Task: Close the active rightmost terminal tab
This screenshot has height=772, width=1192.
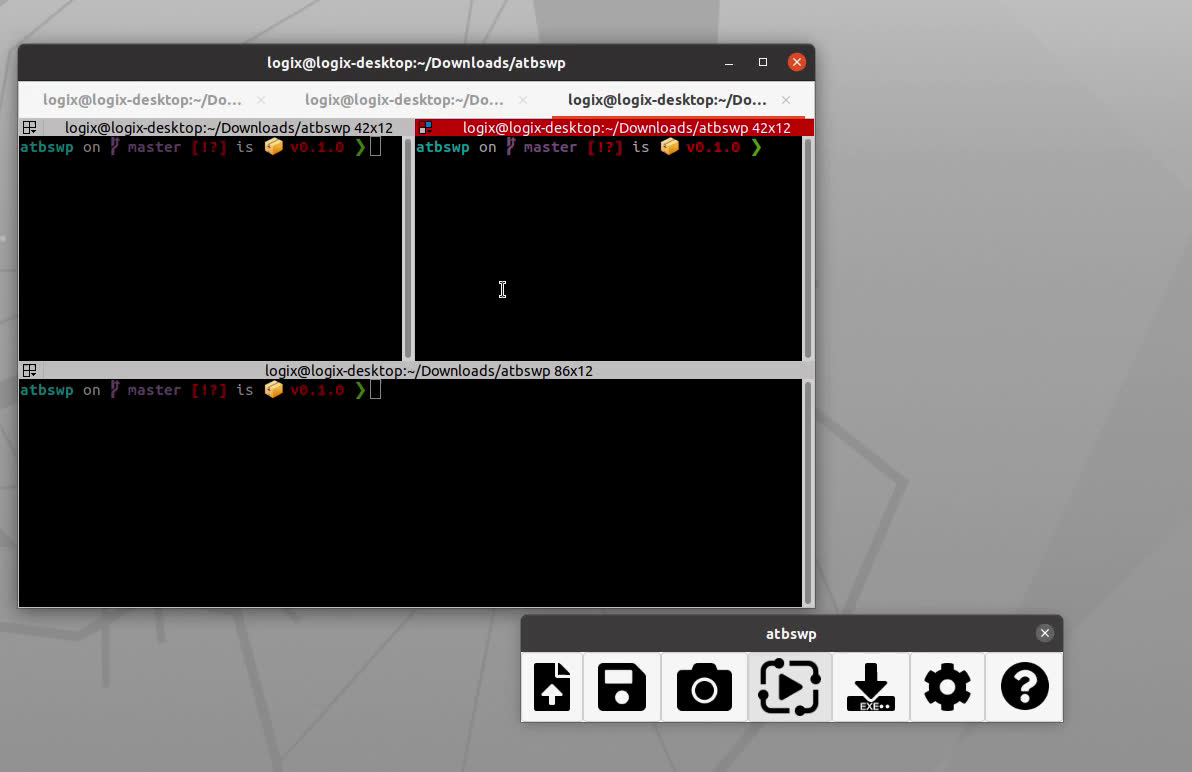Action: pos(786,100)
